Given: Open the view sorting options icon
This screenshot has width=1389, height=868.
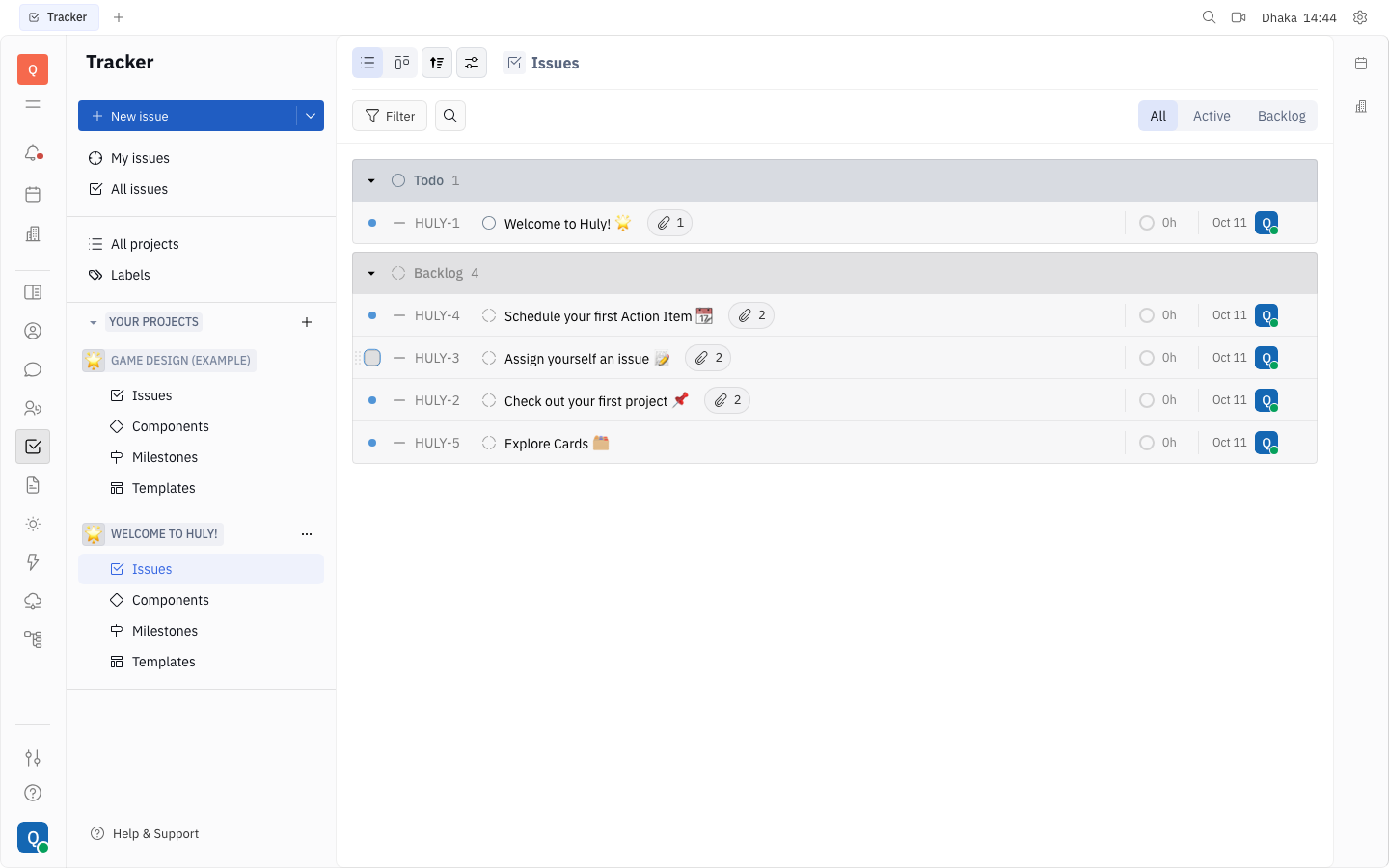Looking at the screenshot, I should [437, 63].
